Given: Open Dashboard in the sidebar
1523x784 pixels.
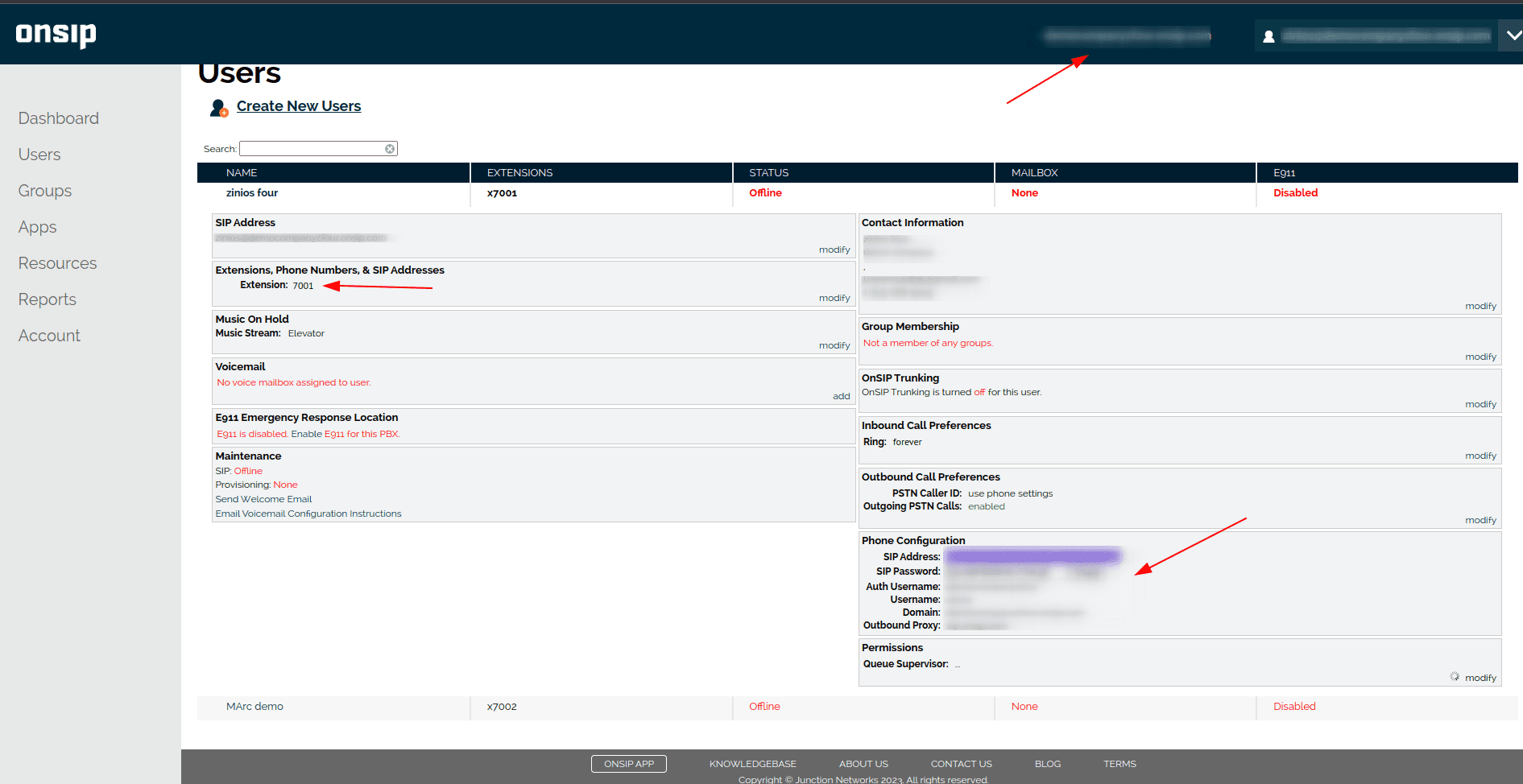Looking at the screenshot, I should (59, 118).
